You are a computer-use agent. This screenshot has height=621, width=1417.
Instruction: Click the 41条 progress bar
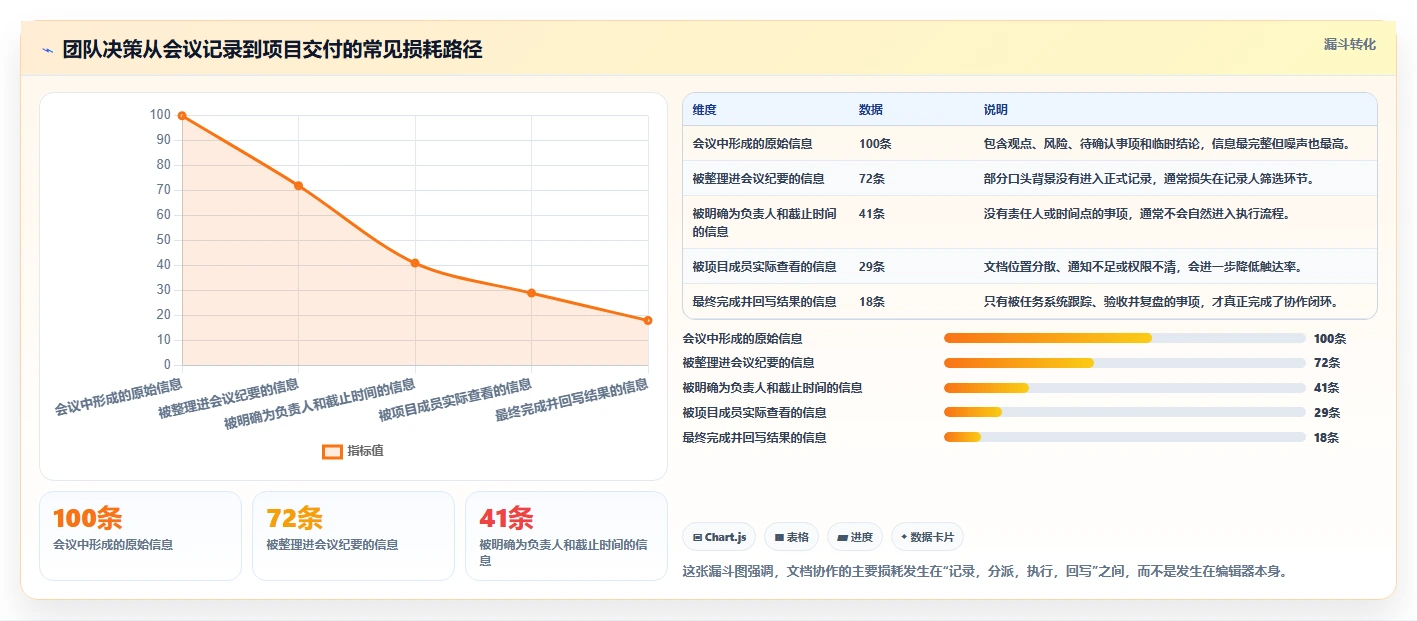[x=1125, y=388]
